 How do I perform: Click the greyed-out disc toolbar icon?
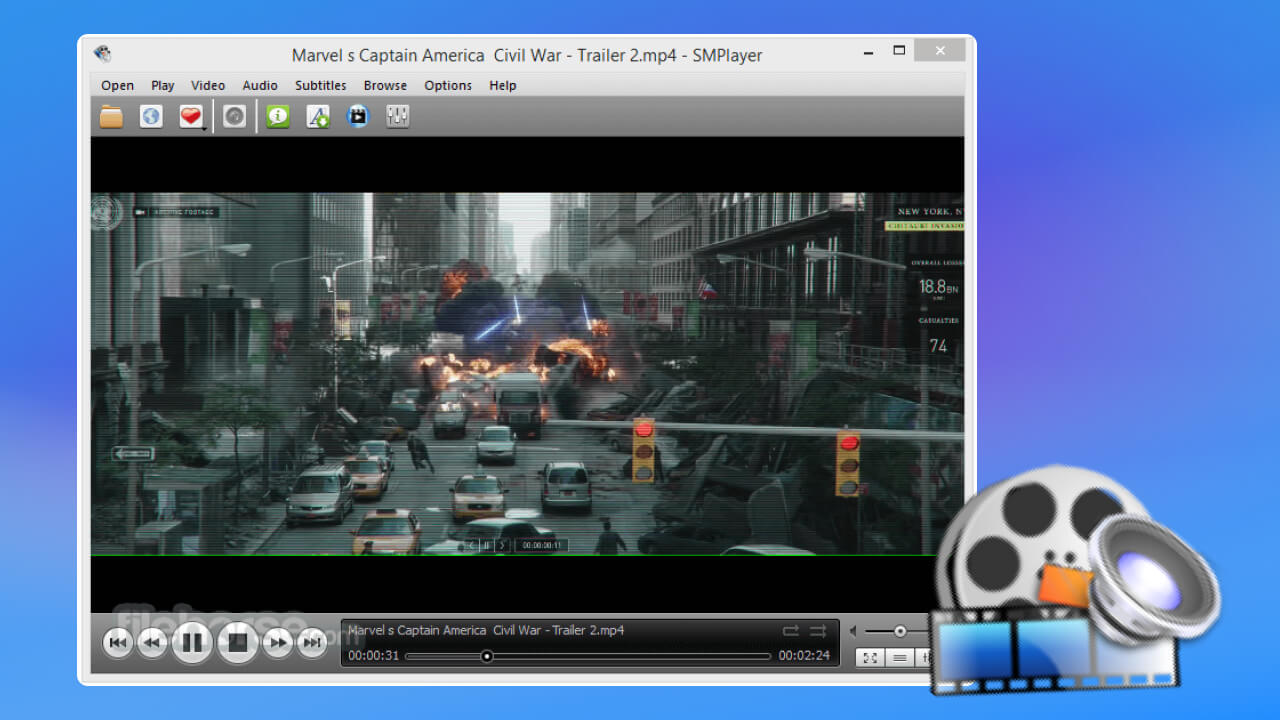point(234,117)
